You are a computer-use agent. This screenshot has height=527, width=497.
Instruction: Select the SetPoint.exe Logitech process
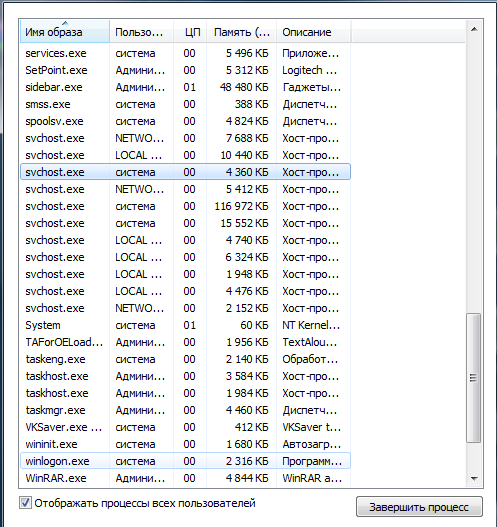185,70
